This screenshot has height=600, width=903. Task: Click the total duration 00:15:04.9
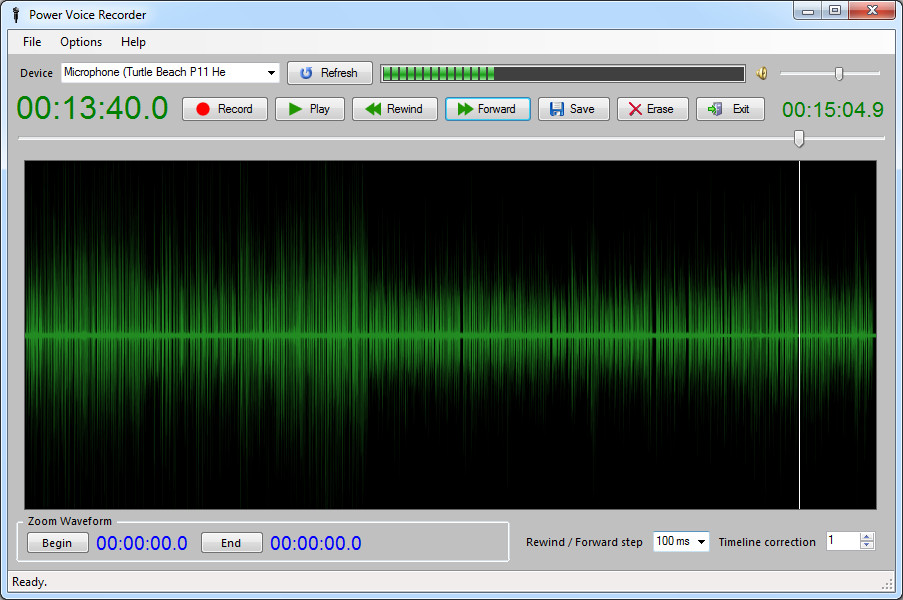[833, 109]
